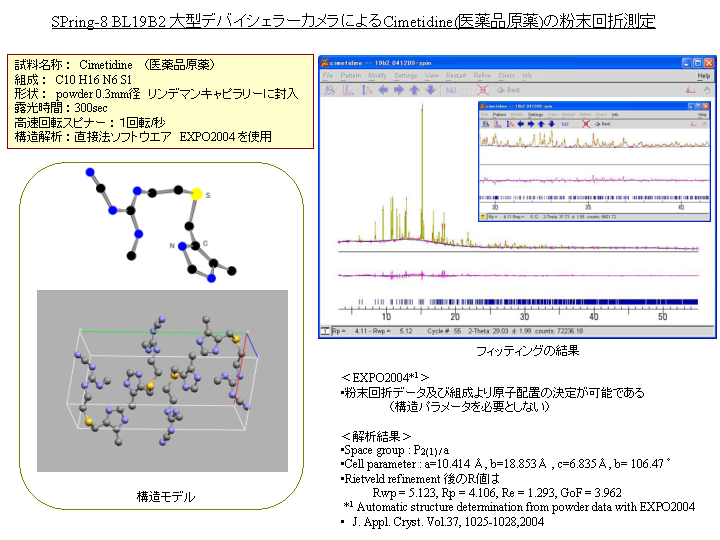Click '2-Theta: 37.73' in the inset status bar

tap(558, 217)
